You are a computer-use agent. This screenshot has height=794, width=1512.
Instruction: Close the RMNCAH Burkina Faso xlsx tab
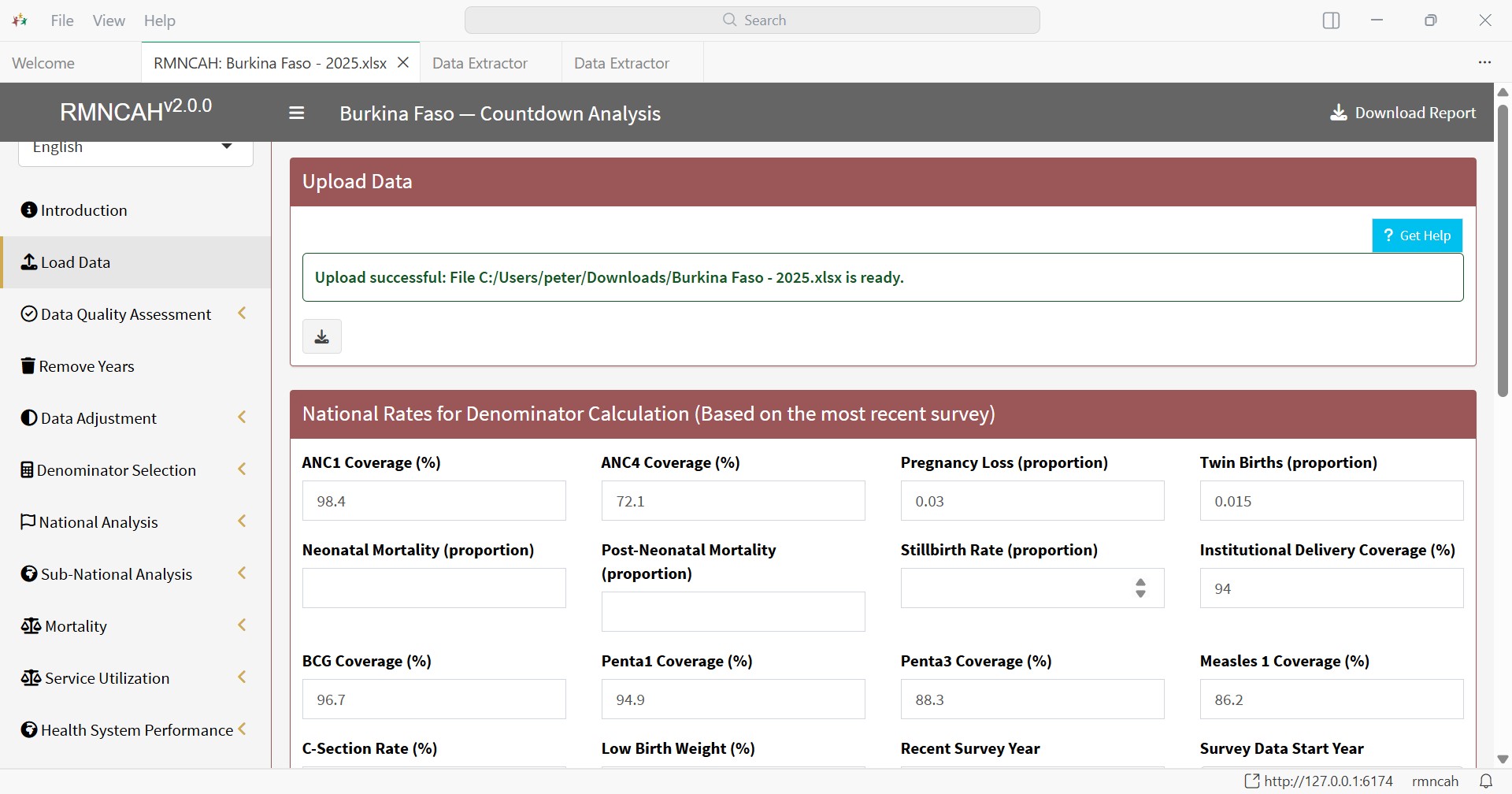403,62
